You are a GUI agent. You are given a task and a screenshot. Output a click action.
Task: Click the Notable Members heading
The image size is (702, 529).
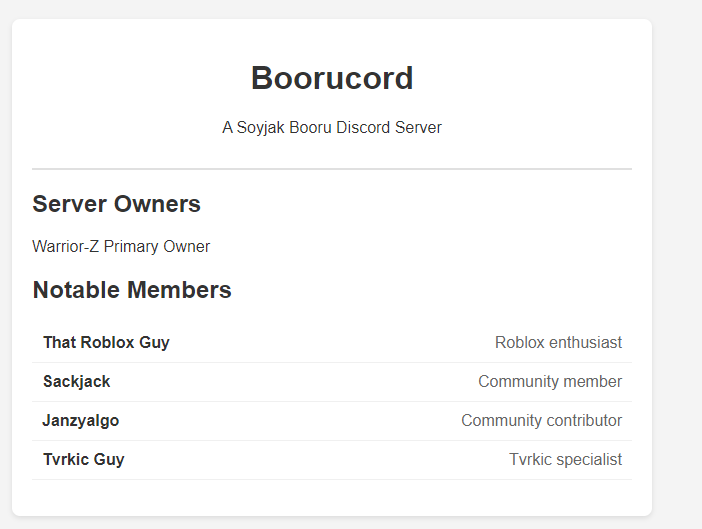click(132, 290)
